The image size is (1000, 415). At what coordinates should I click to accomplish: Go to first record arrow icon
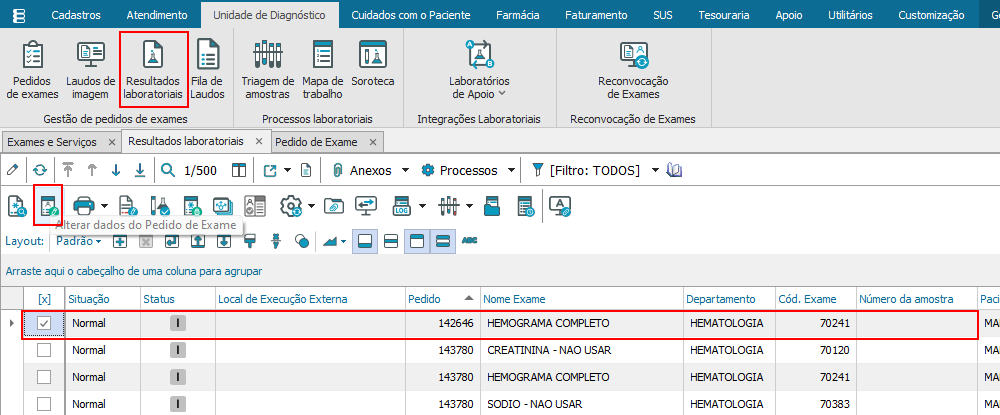click(68, 170)
